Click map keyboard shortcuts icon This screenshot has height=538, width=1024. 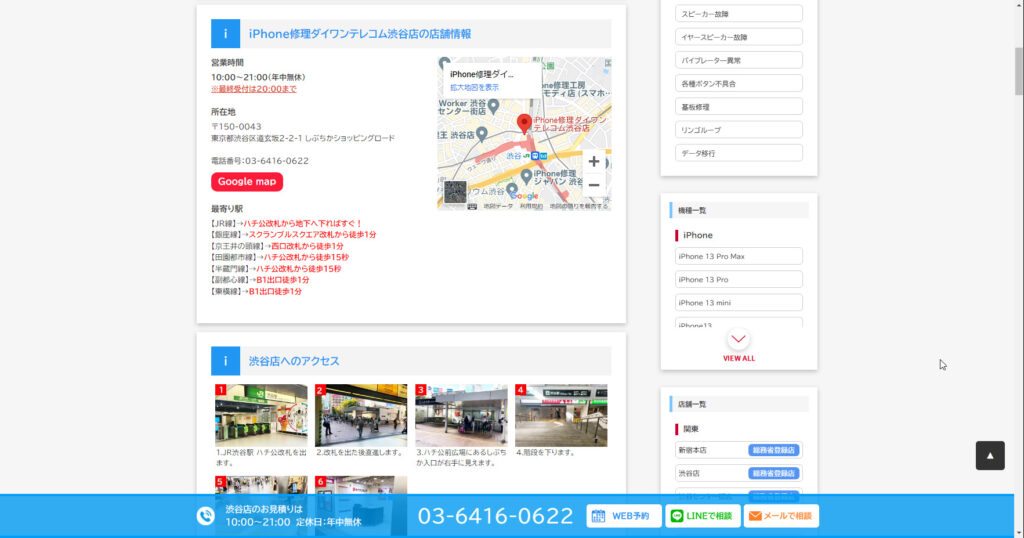[472, 206]
